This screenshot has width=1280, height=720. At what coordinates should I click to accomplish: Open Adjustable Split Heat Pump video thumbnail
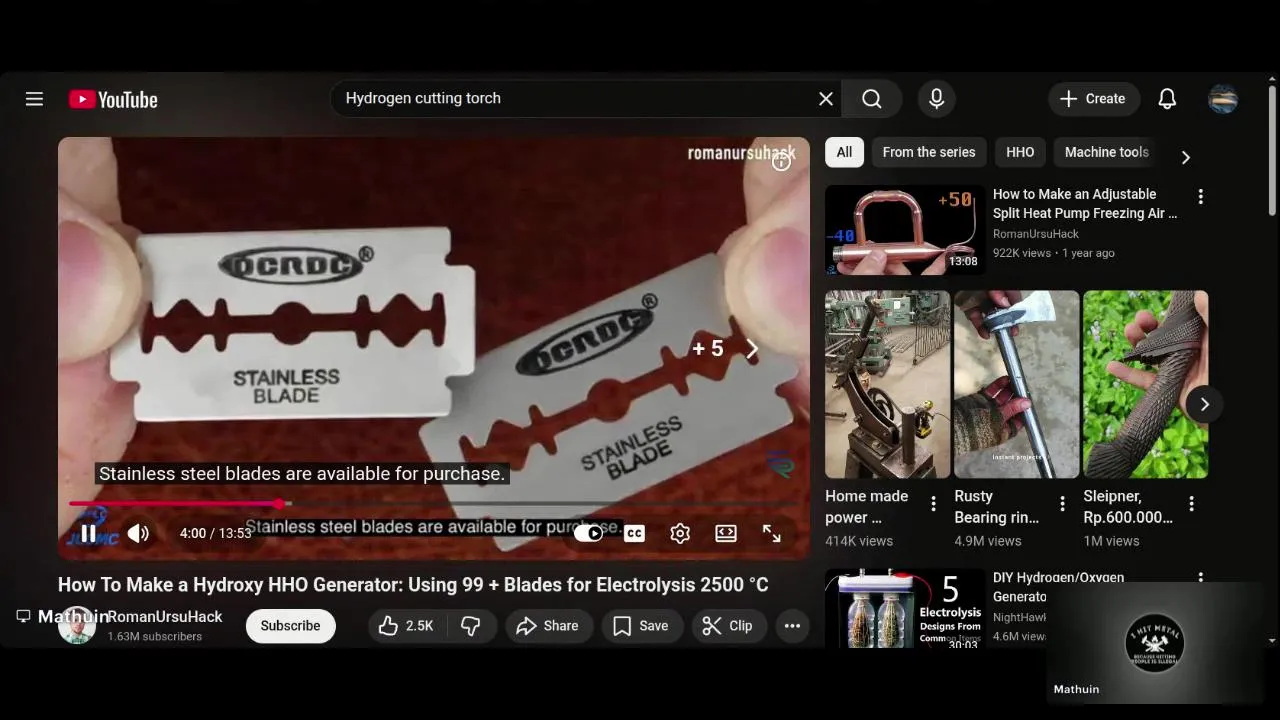click(905, 230)
